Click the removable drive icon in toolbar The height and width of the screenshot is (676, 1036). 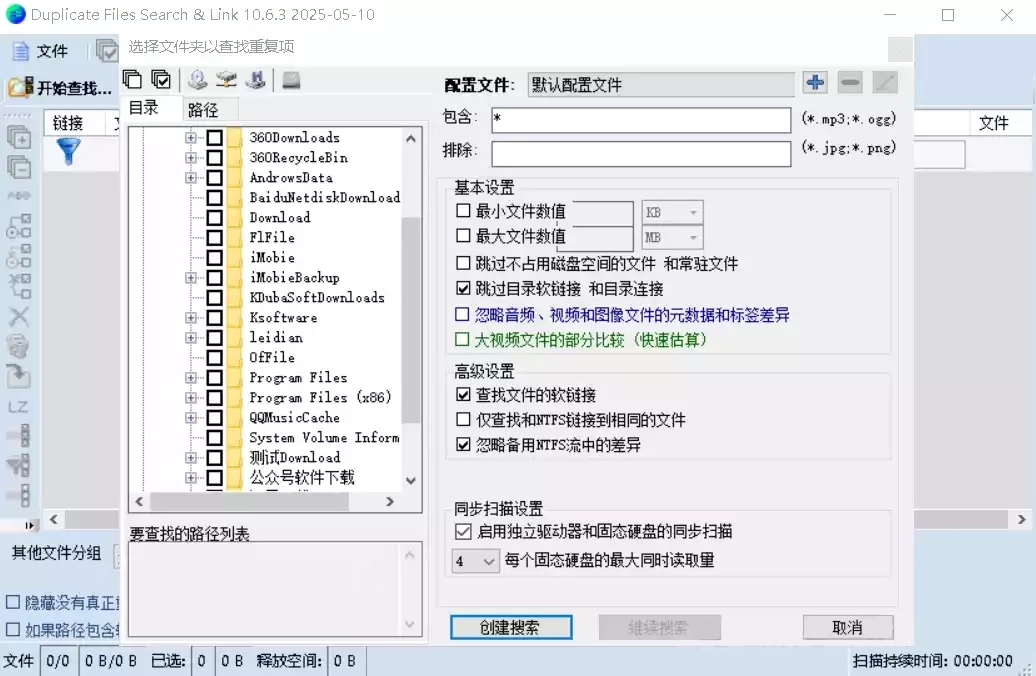click(x=256, y=80)
